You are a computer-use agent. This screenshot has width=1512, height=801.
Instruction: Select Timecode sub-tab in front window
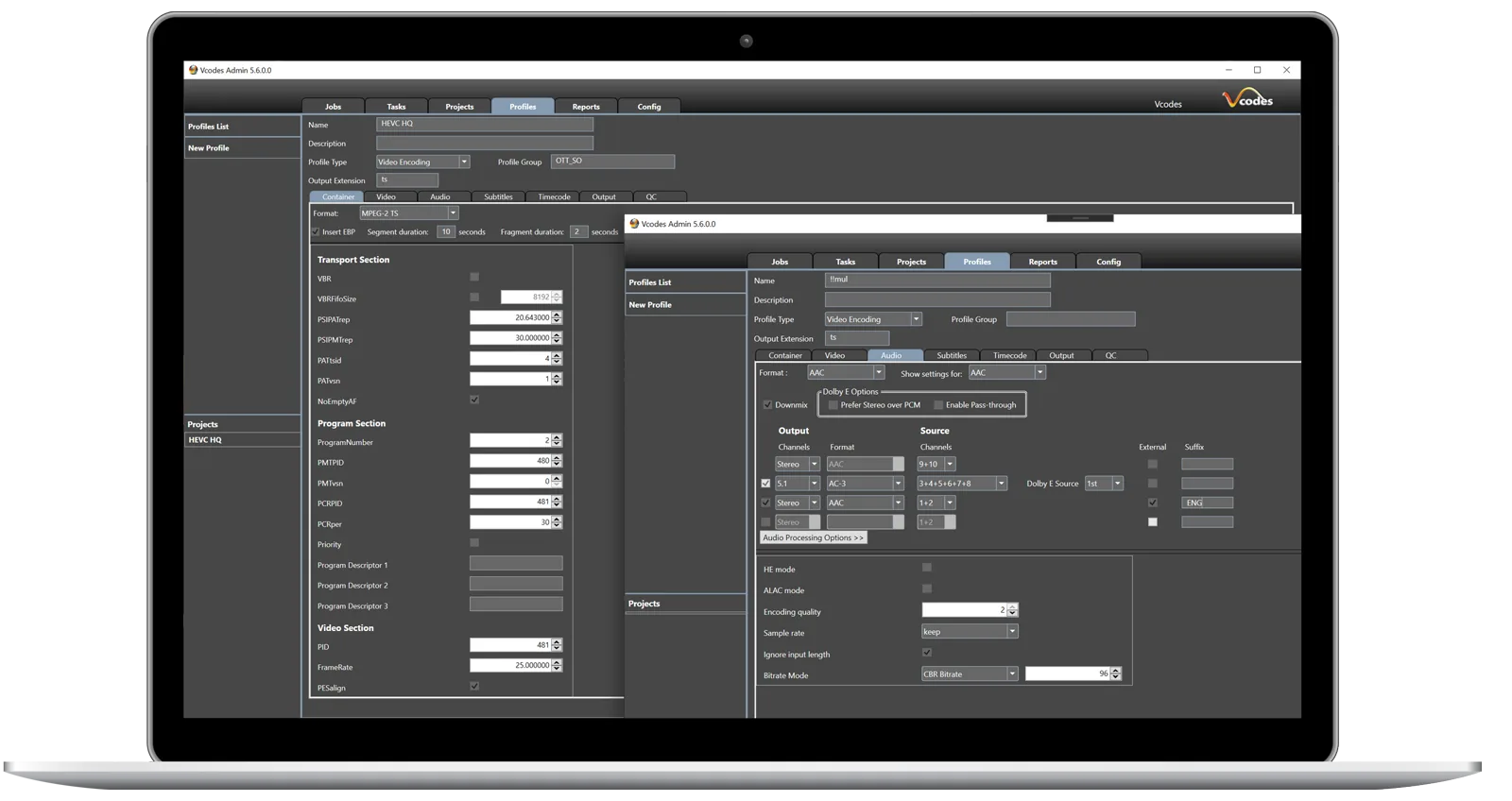click(x=1009, y=355)
